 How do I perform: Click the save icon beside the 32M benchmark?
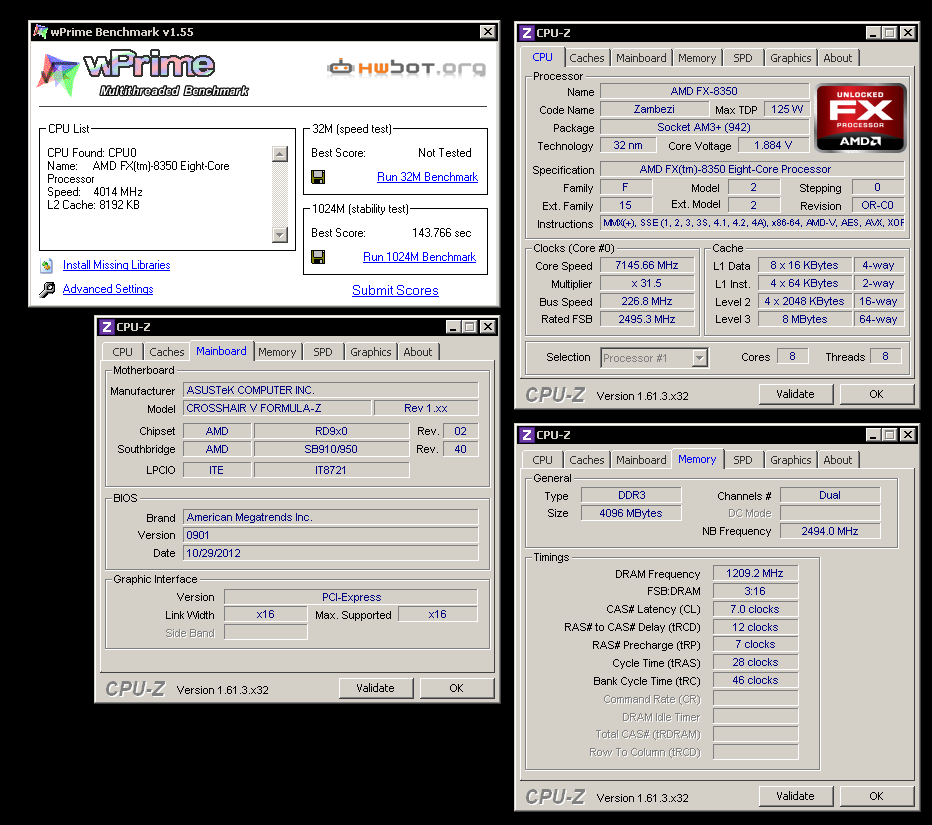pos(318,177)
